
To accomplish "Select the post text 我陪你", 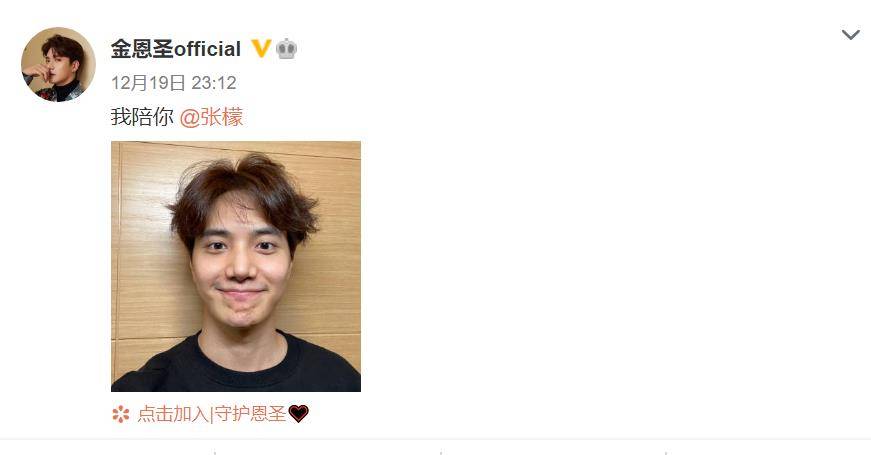I will click(142, 117).
